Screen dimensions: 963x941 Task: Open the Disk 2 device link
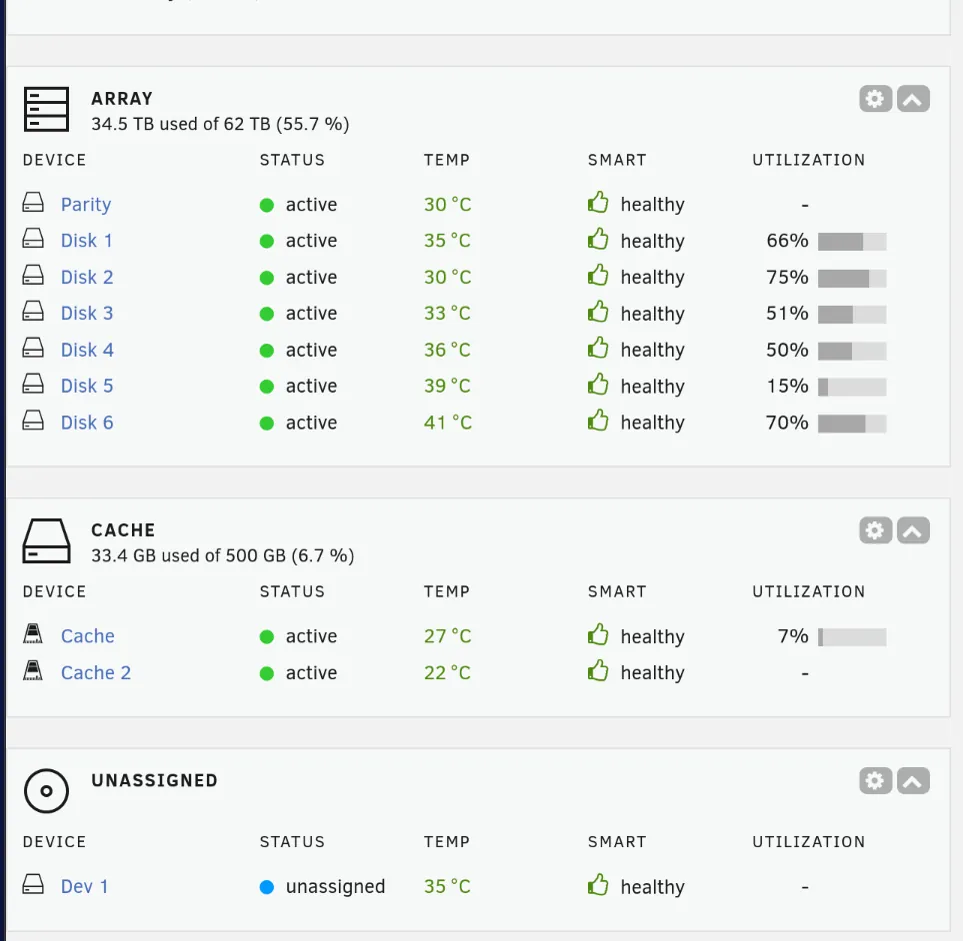click(87, 277)
